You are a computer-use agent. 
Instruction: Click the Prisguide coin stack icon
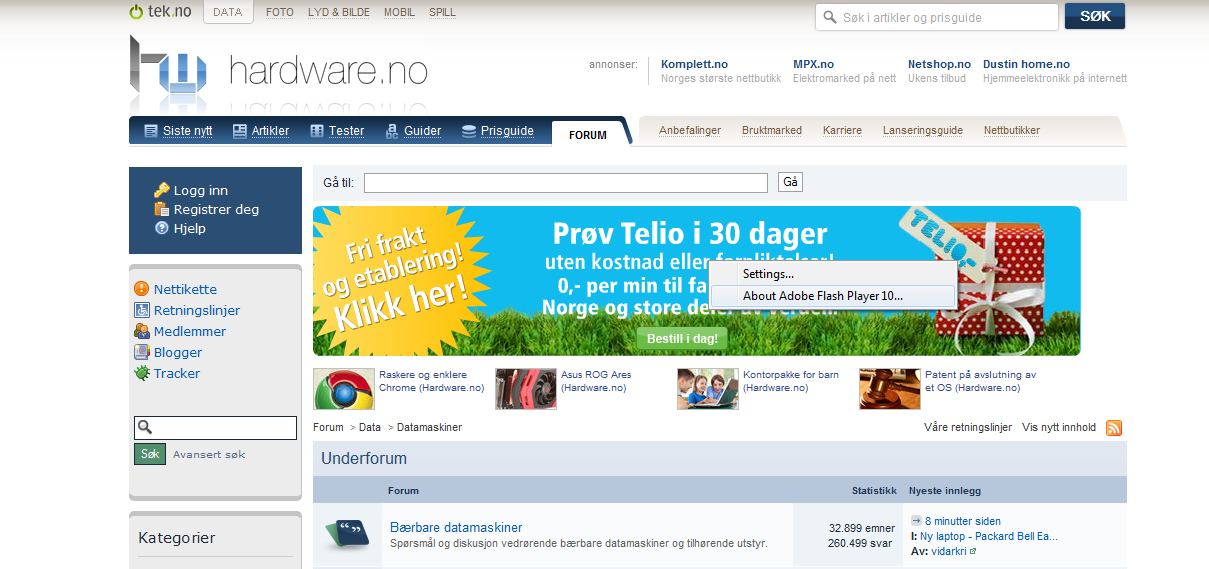(x=468, y=131)
